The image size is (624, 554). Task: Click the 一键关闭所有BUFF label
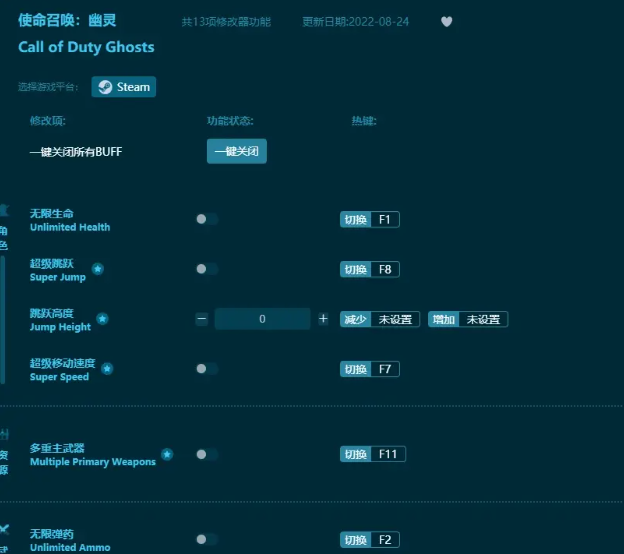76,152
